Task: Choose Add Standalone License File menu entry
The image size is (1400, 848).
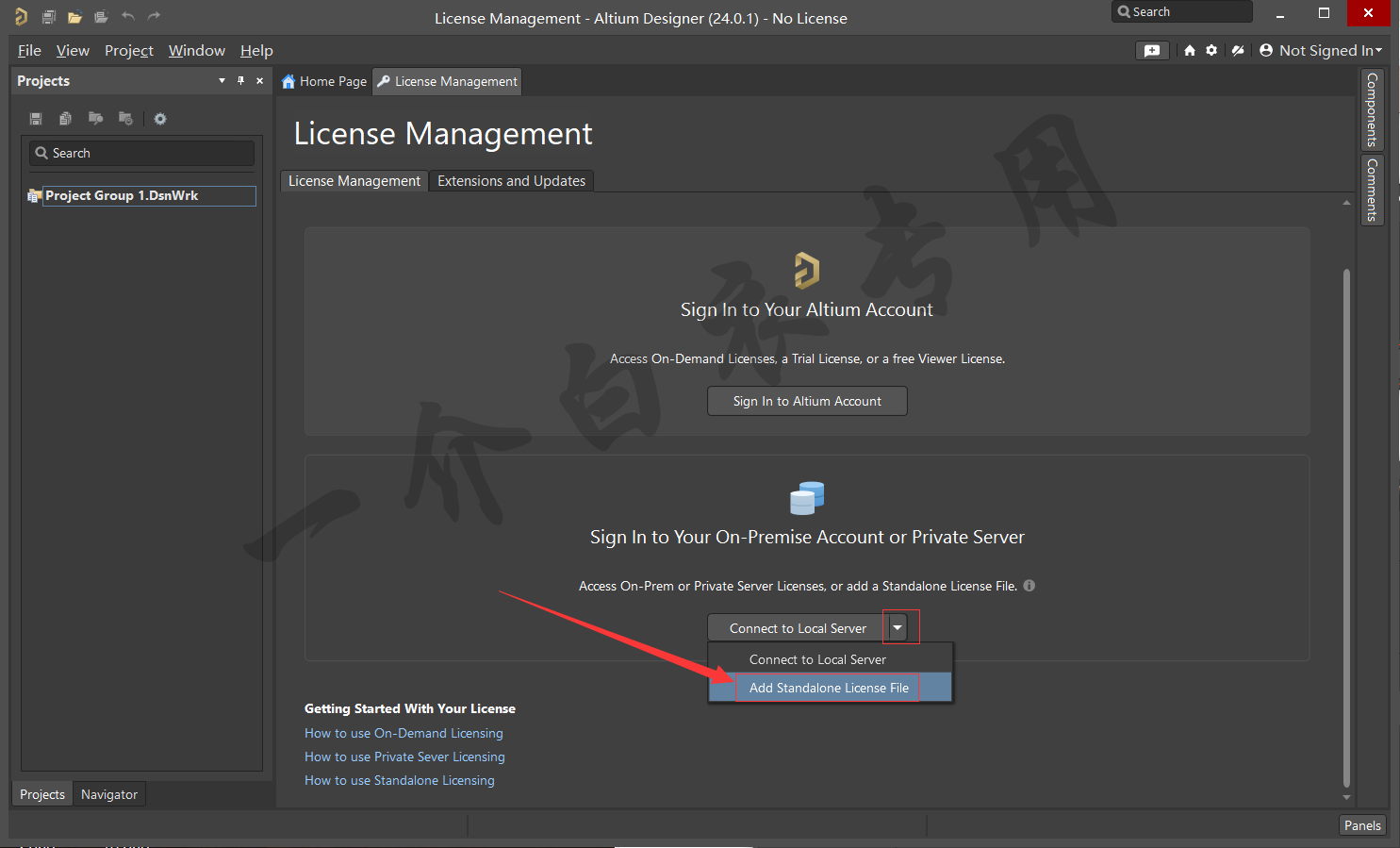Action: coord(829,688)
